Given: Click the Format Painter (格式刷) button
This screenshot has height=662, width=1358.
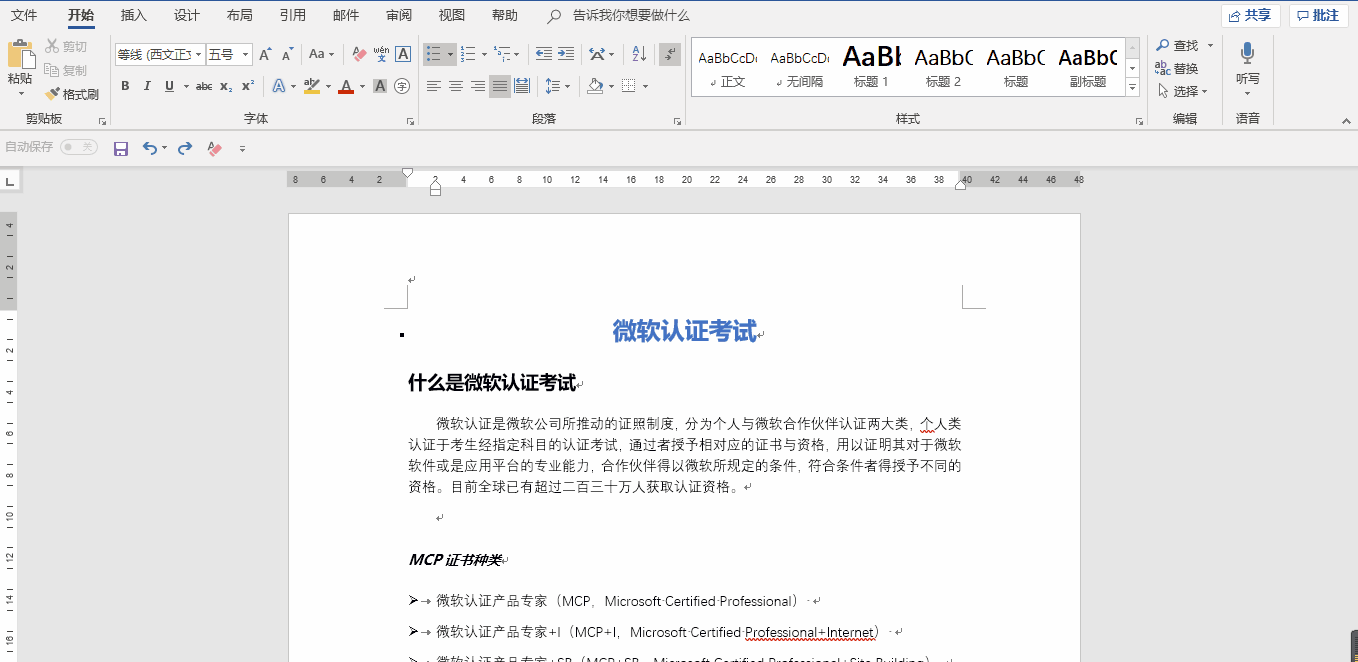Looking at the screenshot, I should (72, 94).
